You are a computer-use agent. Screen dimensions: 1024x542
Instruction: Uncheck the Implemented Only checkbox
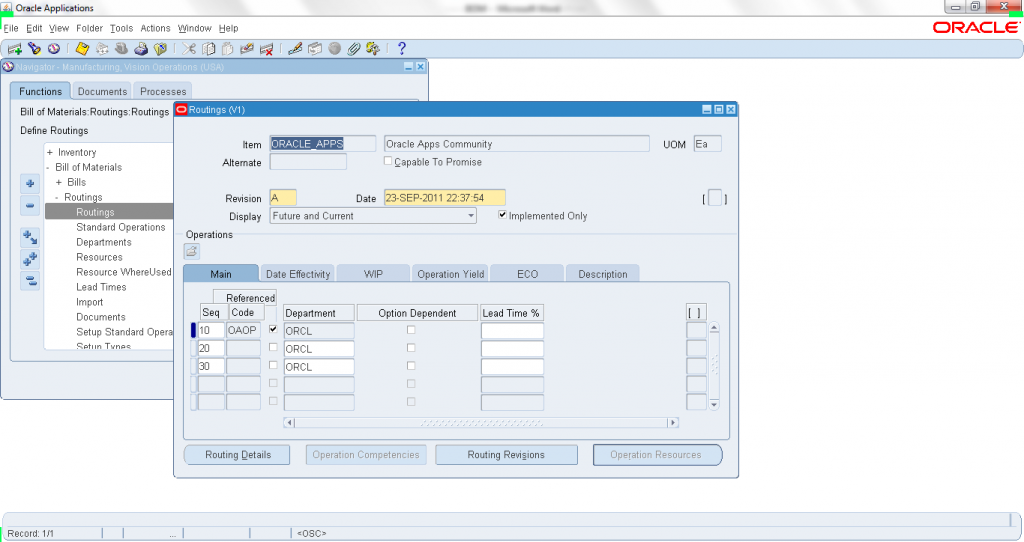[502, 215]
